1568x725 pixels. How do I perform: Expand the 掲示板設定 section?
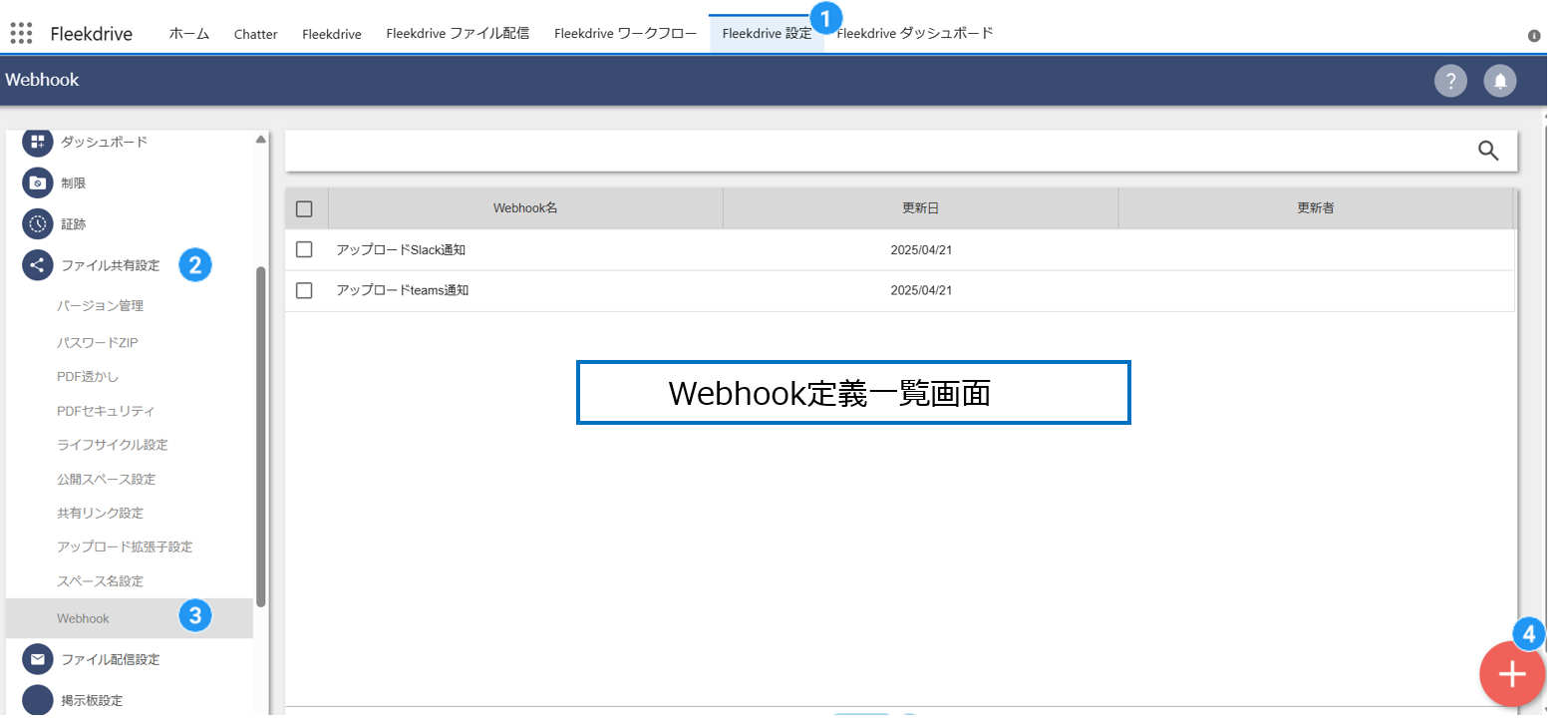click(x=92, y=700)
